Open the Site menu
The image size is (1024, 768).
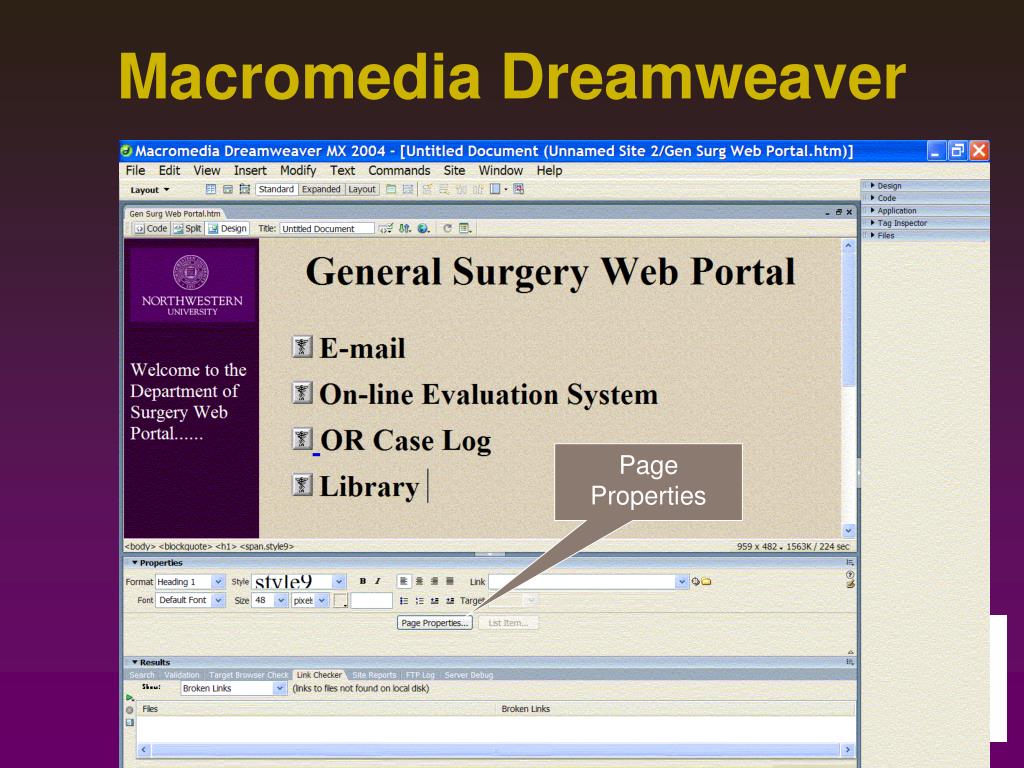pyautogui.click(x=455, y=170)
